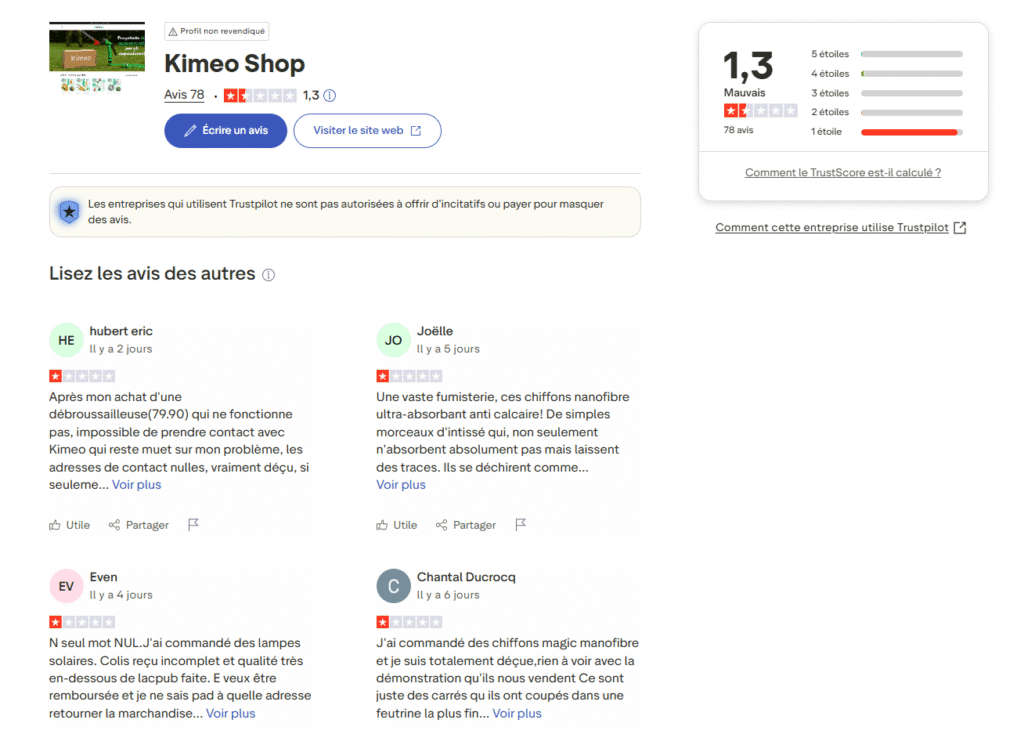Open the Kimeo Shop website via 'Visiter le site web'
Viewport: 1024px width, 734px height.
point(367,130)
